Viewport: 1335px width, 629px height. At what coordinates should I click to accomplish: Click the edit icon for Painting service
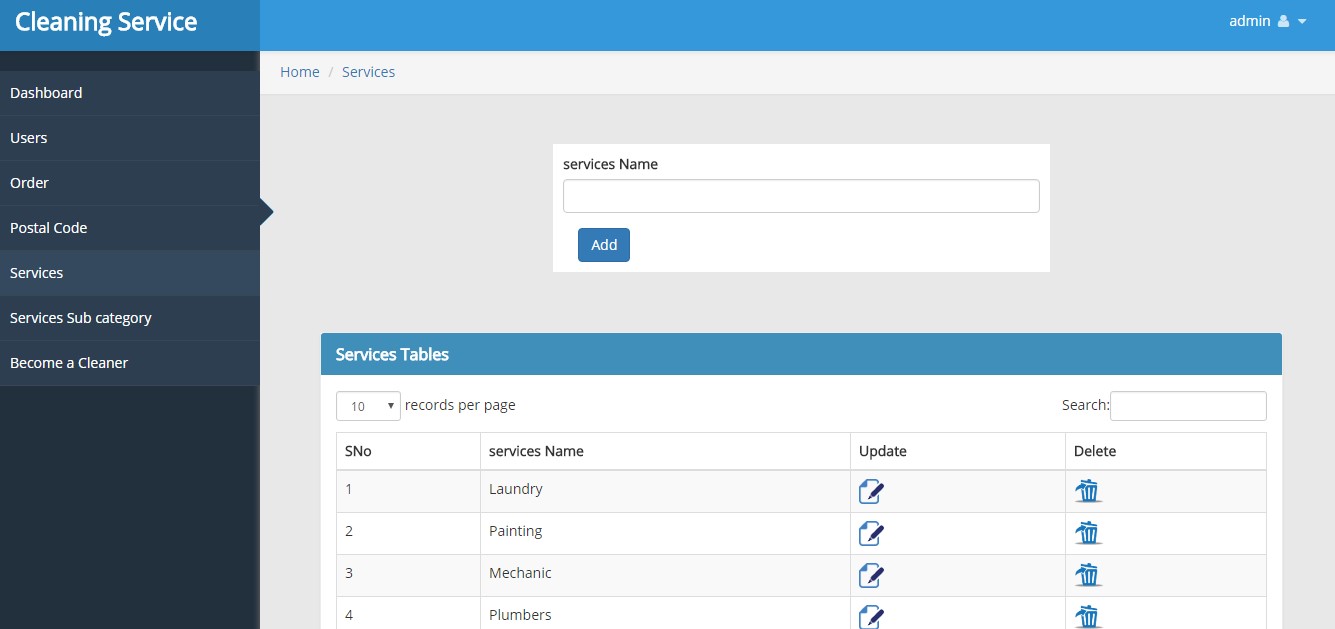[870, 533]
